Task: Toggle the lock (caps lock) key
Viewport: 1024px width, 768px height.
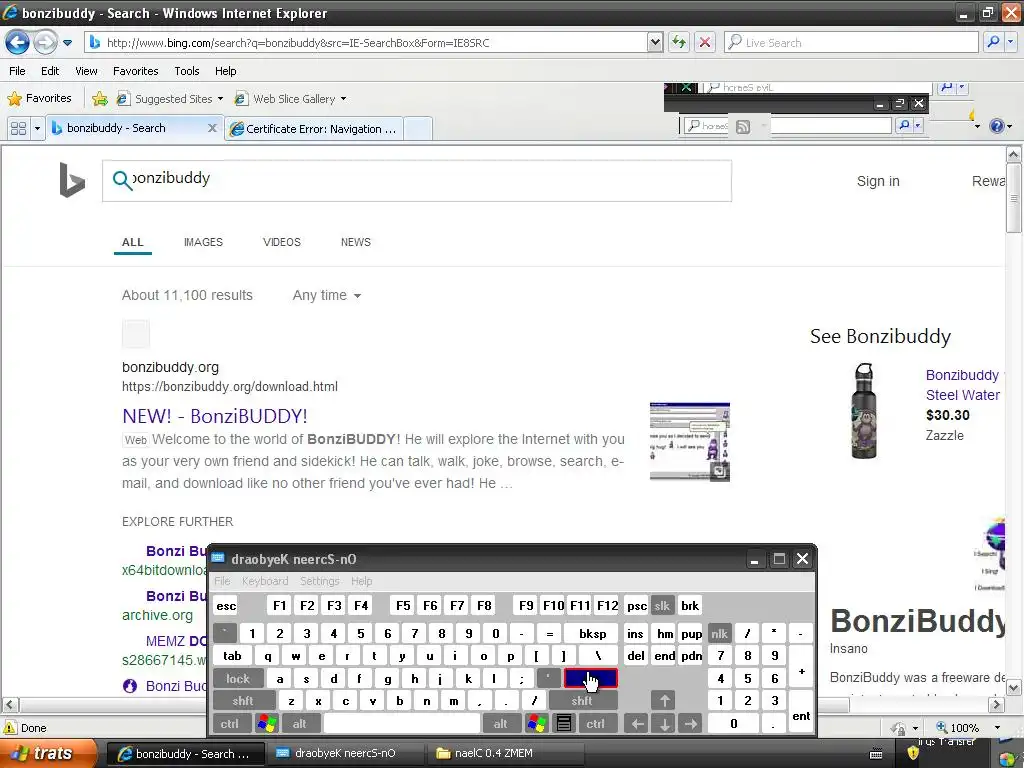Action: 238,679
